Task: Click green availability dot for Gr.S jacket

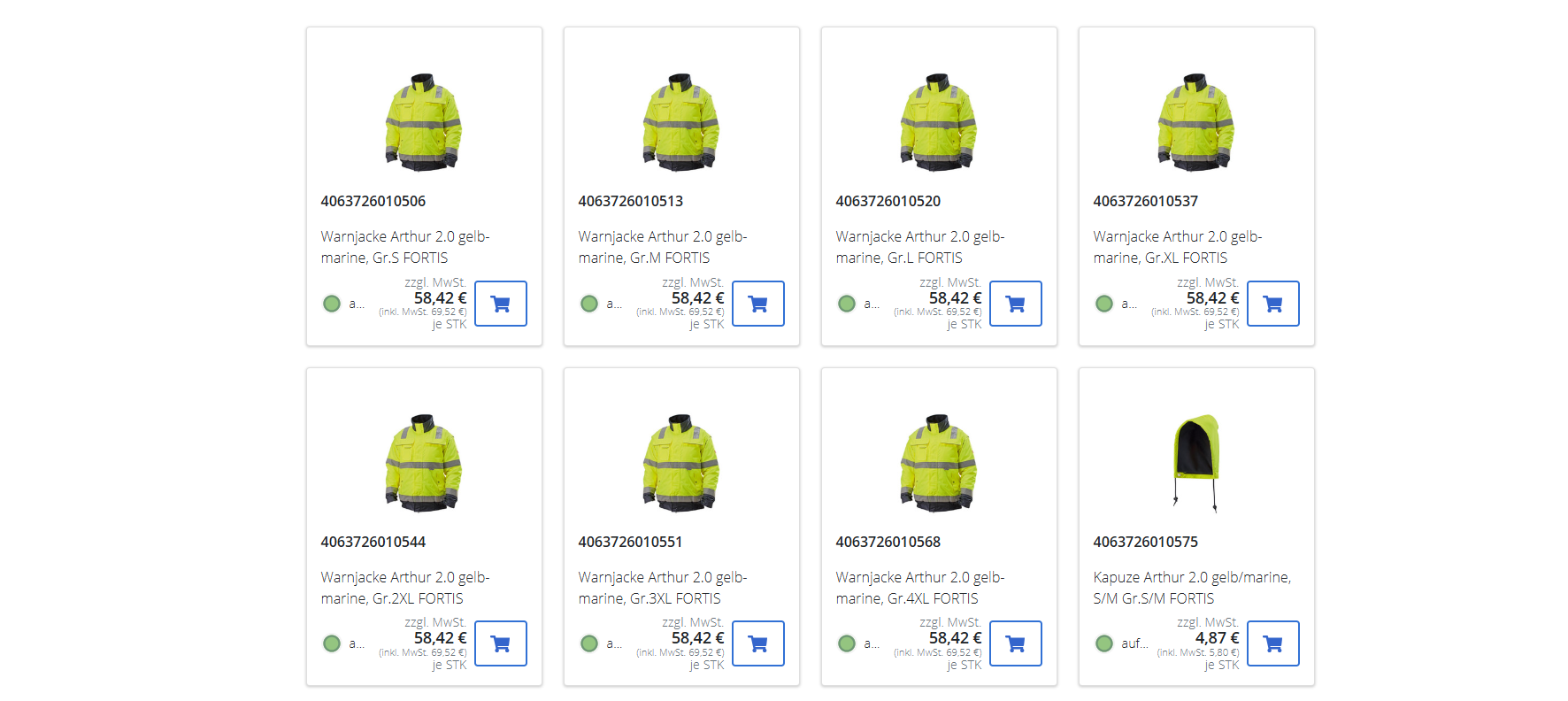Action: click(x=332, y=304)
